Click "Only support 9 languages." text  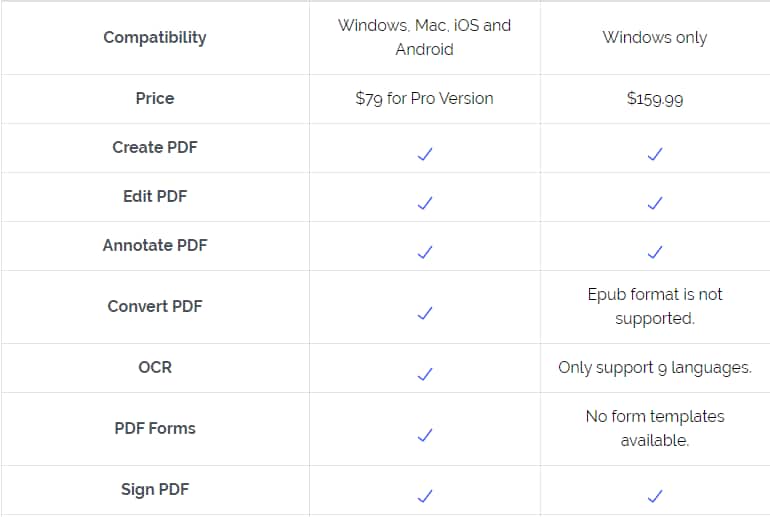[x=655, y=367]
